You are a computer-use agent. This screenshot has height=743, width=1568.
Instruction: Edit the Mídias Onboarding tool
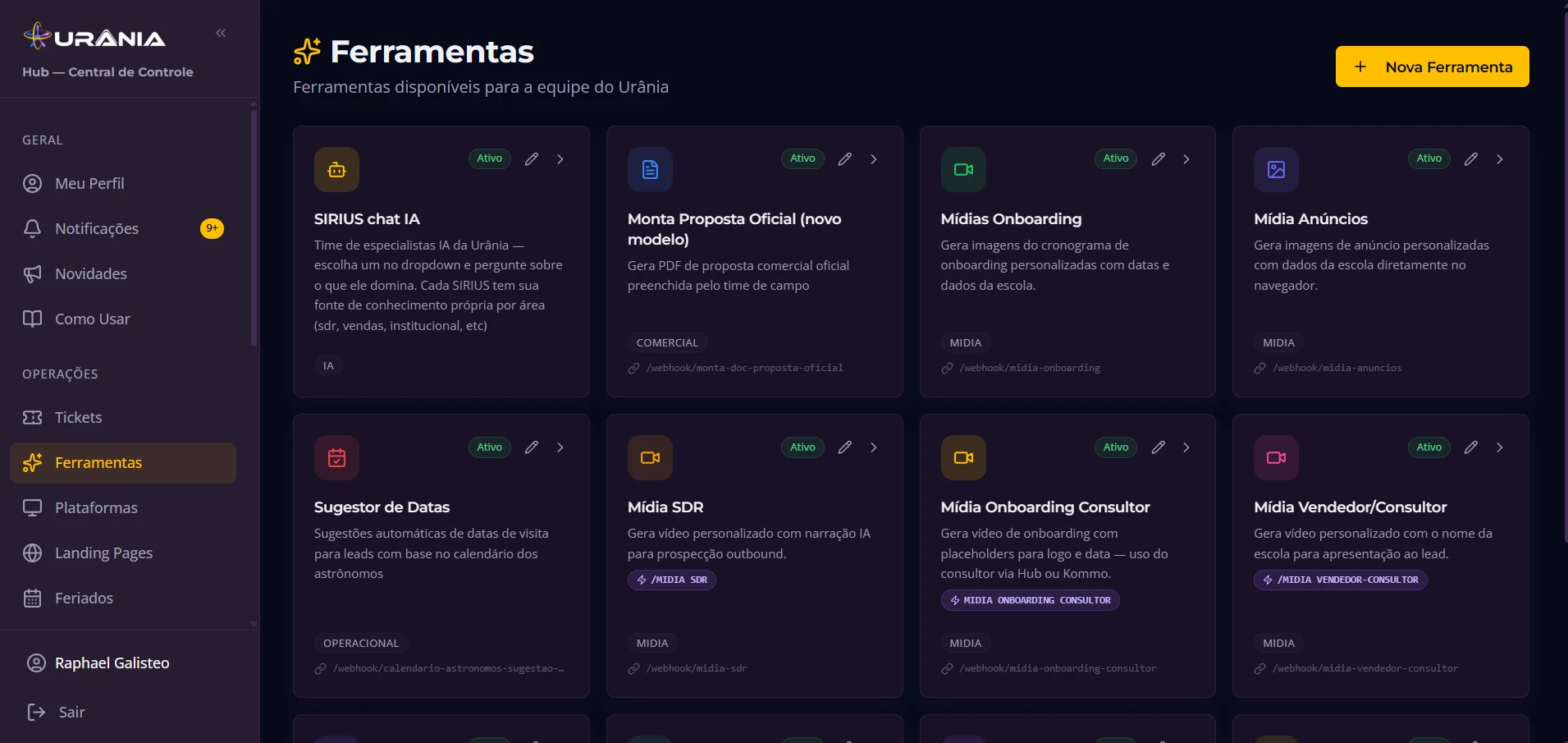pyautogui.click(x=1159, y=159)
